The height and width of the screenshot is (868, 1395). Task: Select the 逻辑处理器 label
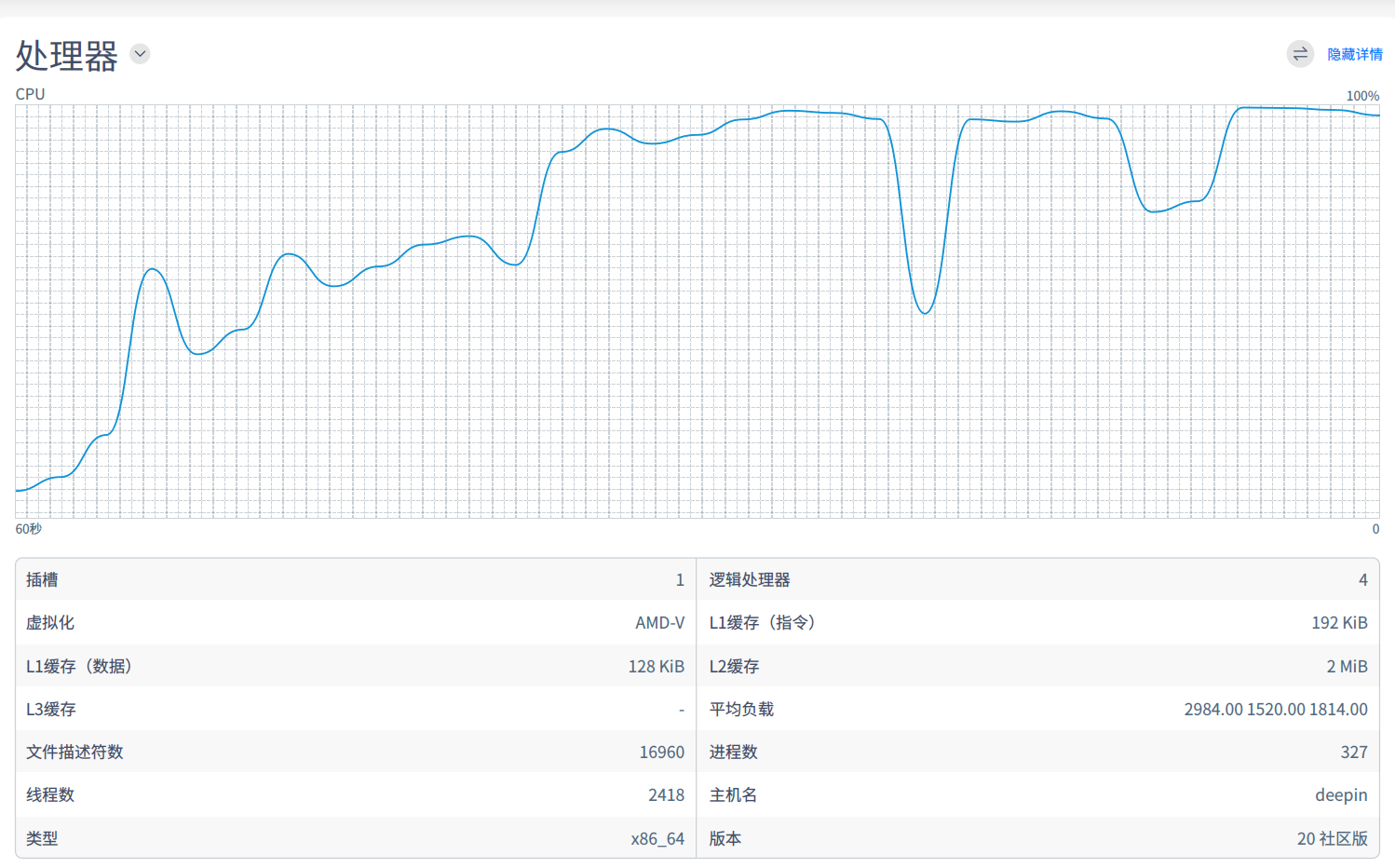[750, 579]
